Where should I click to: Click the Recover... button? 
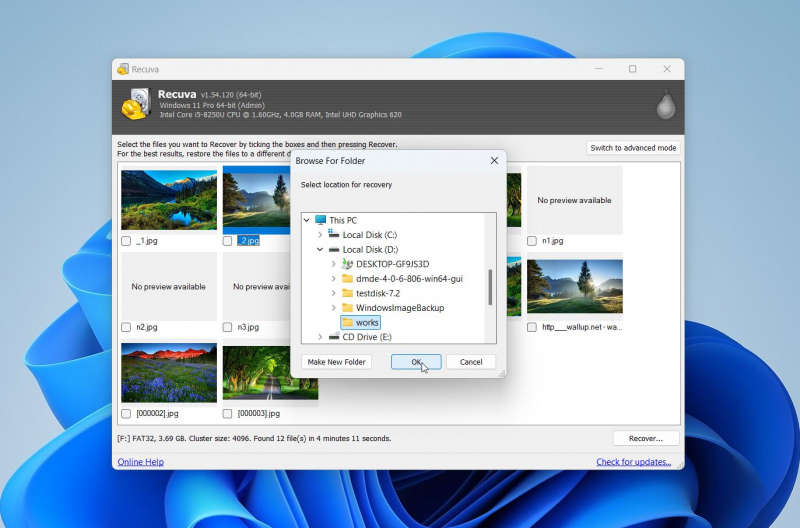tap(646, 438)
